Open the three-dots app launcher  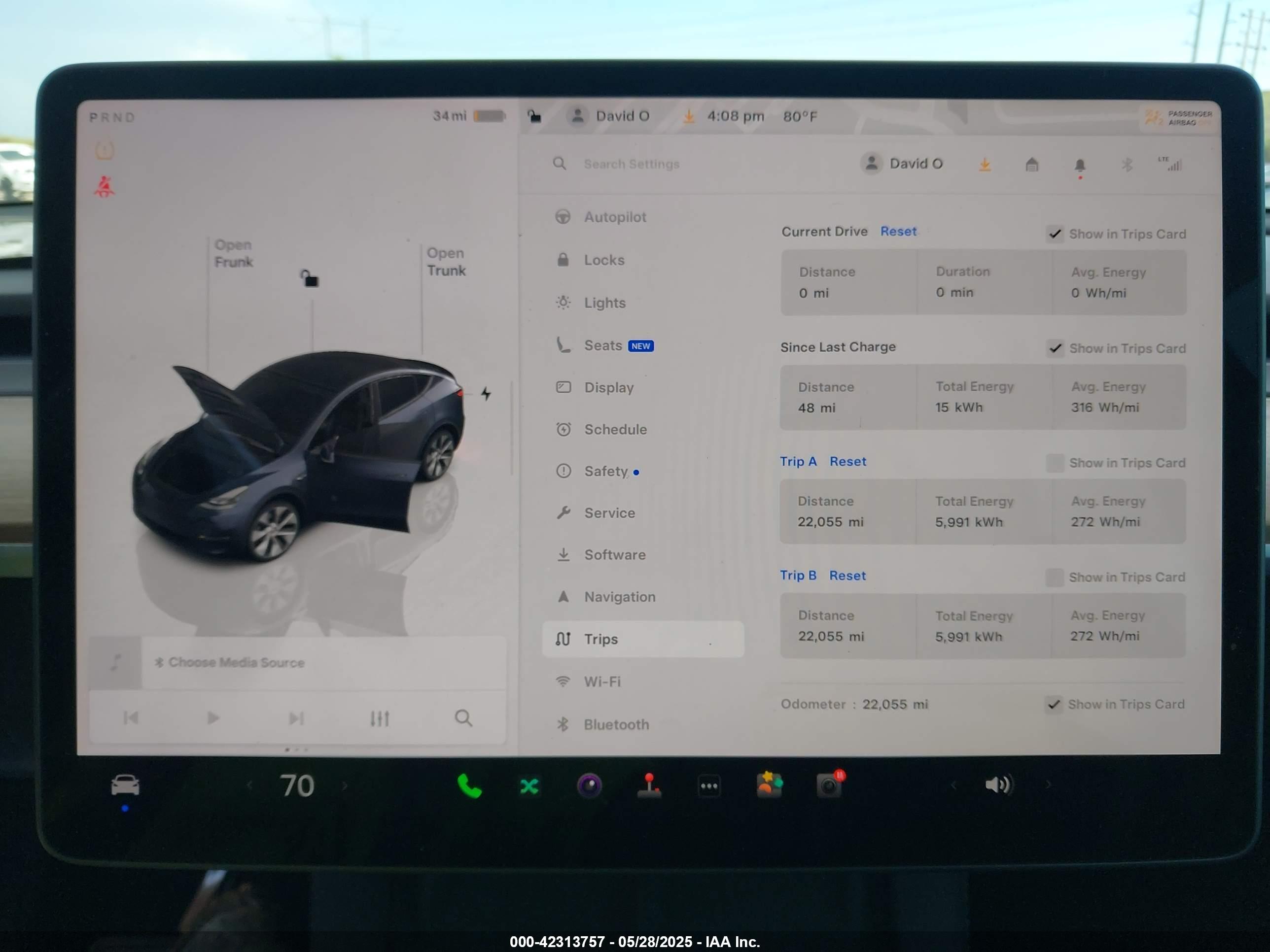point(709,786)
